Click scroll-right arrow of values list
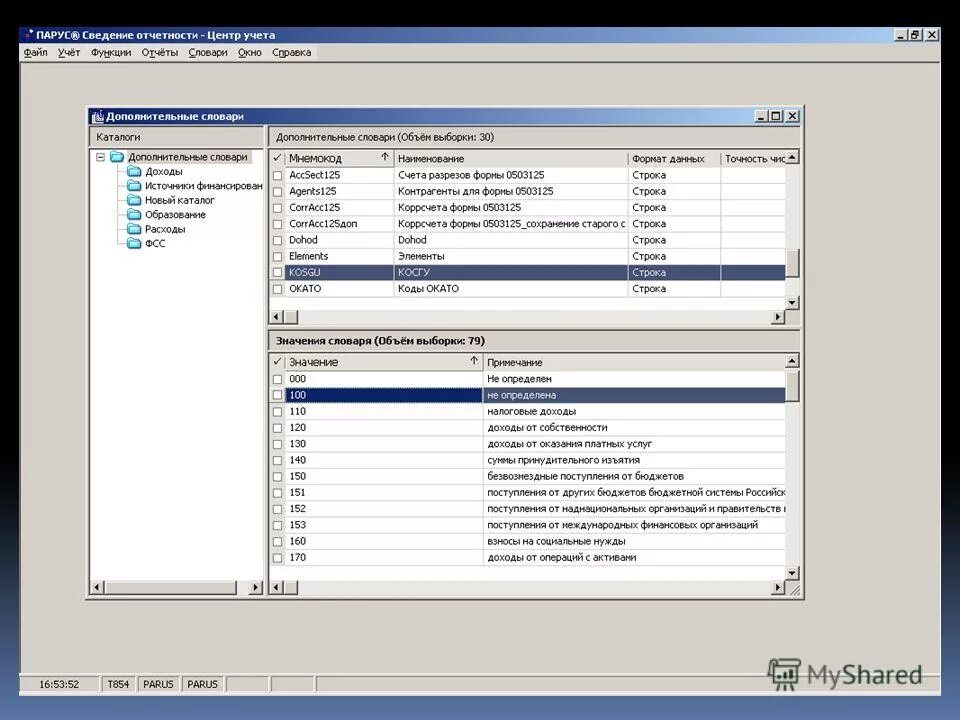Screen dimensions: 960x720 (778, 588)
